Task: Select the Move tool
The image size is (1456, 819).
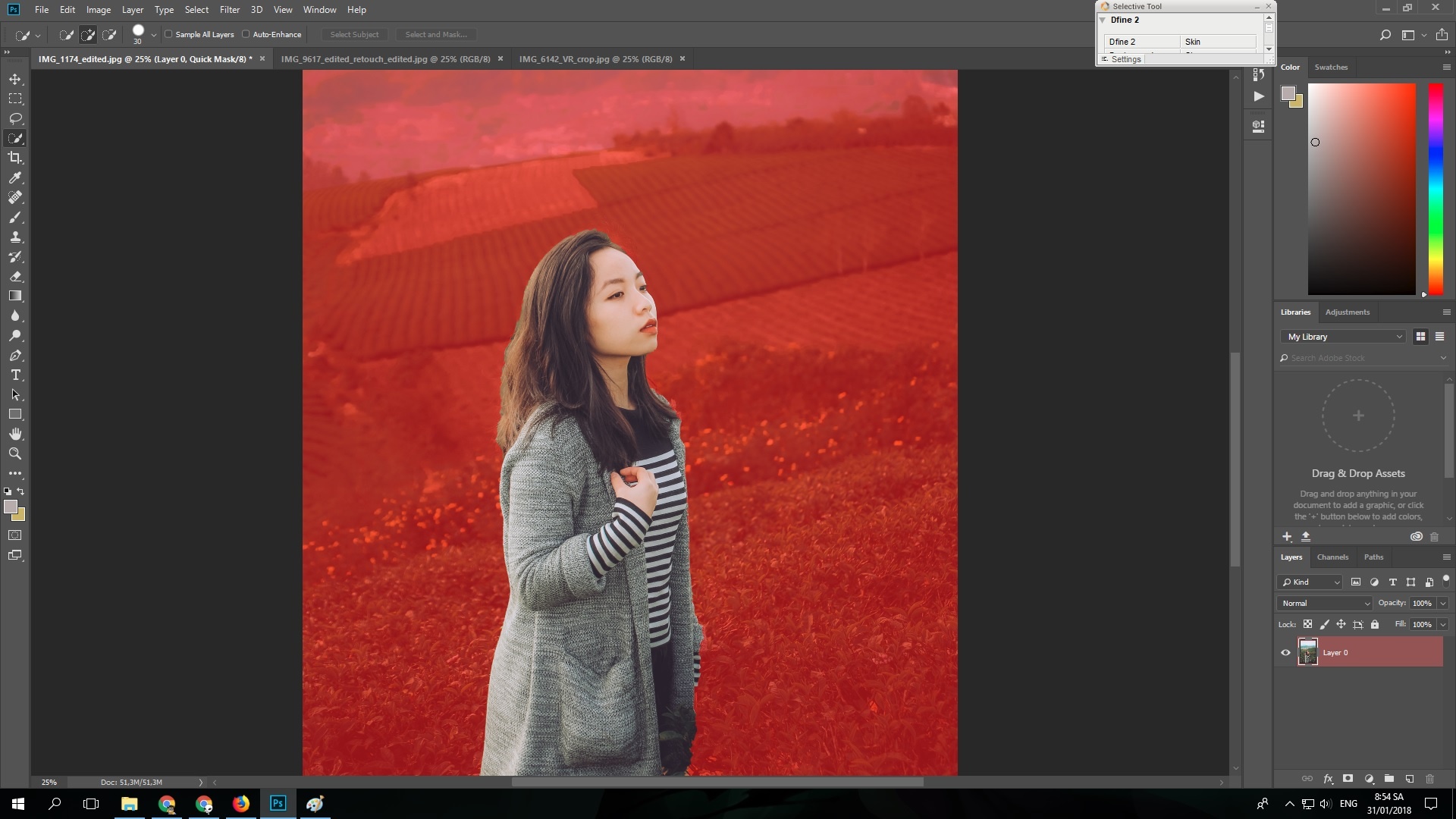Action: (x=15, y=78)
